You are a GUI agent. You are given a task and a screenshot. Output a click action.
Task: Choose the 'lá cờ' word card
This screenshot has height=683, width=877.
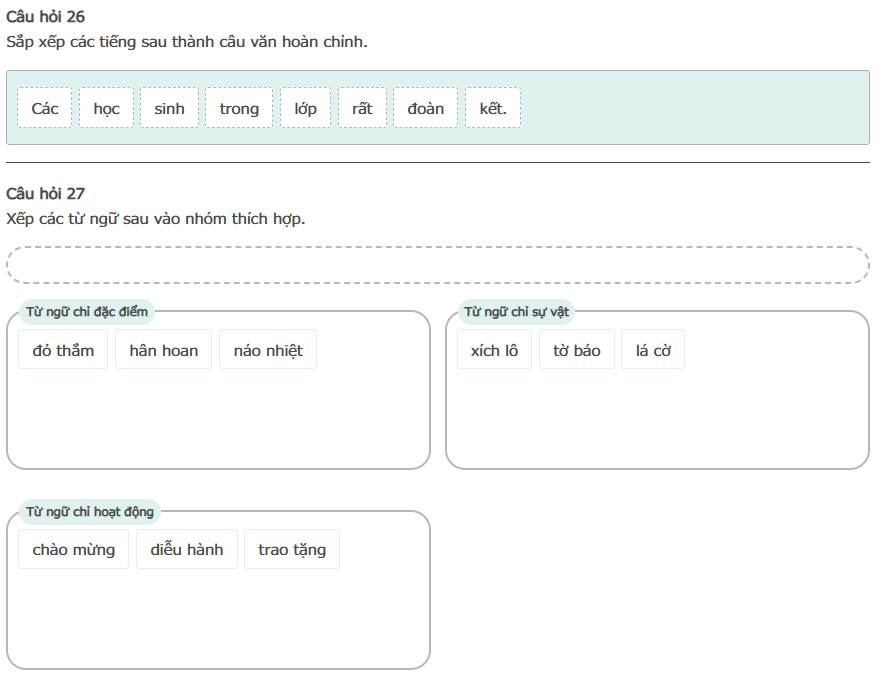pyautogui.click(x=653, y=350)
